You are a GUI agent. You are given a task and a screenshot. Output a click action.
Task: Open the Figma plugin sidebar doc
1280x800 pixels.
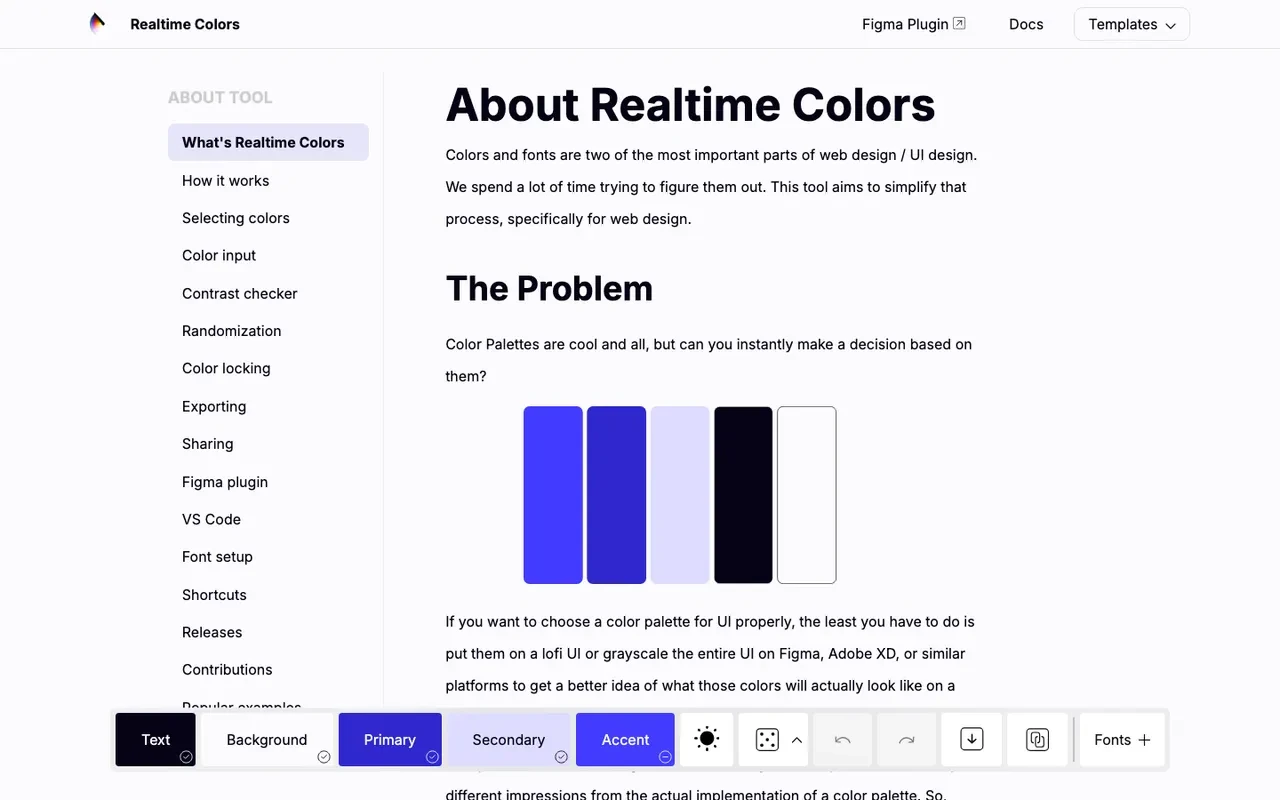(x=225, y=482)
